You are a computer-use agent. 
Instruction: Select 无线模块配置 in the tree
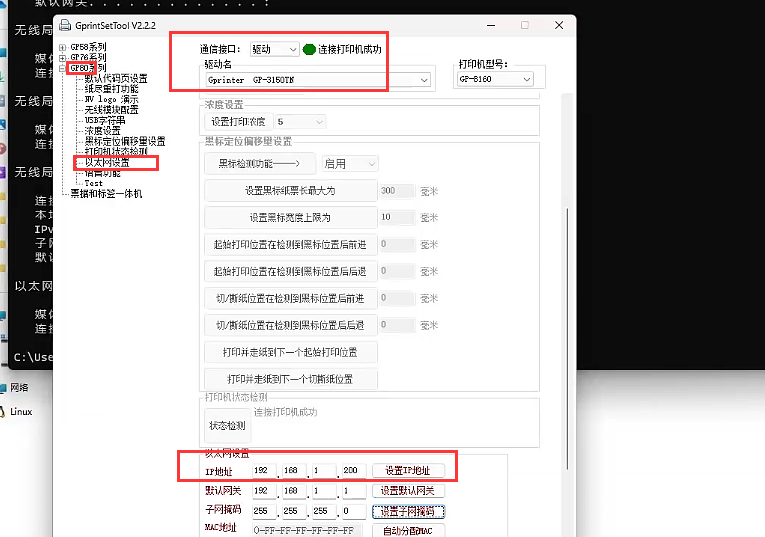112,110
